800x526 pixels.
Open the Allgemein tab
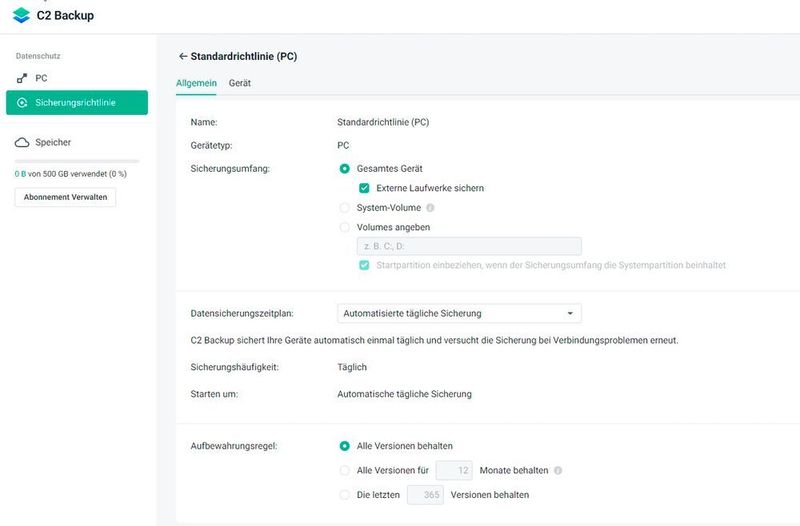pyautogui.click(x=196, y=83)
